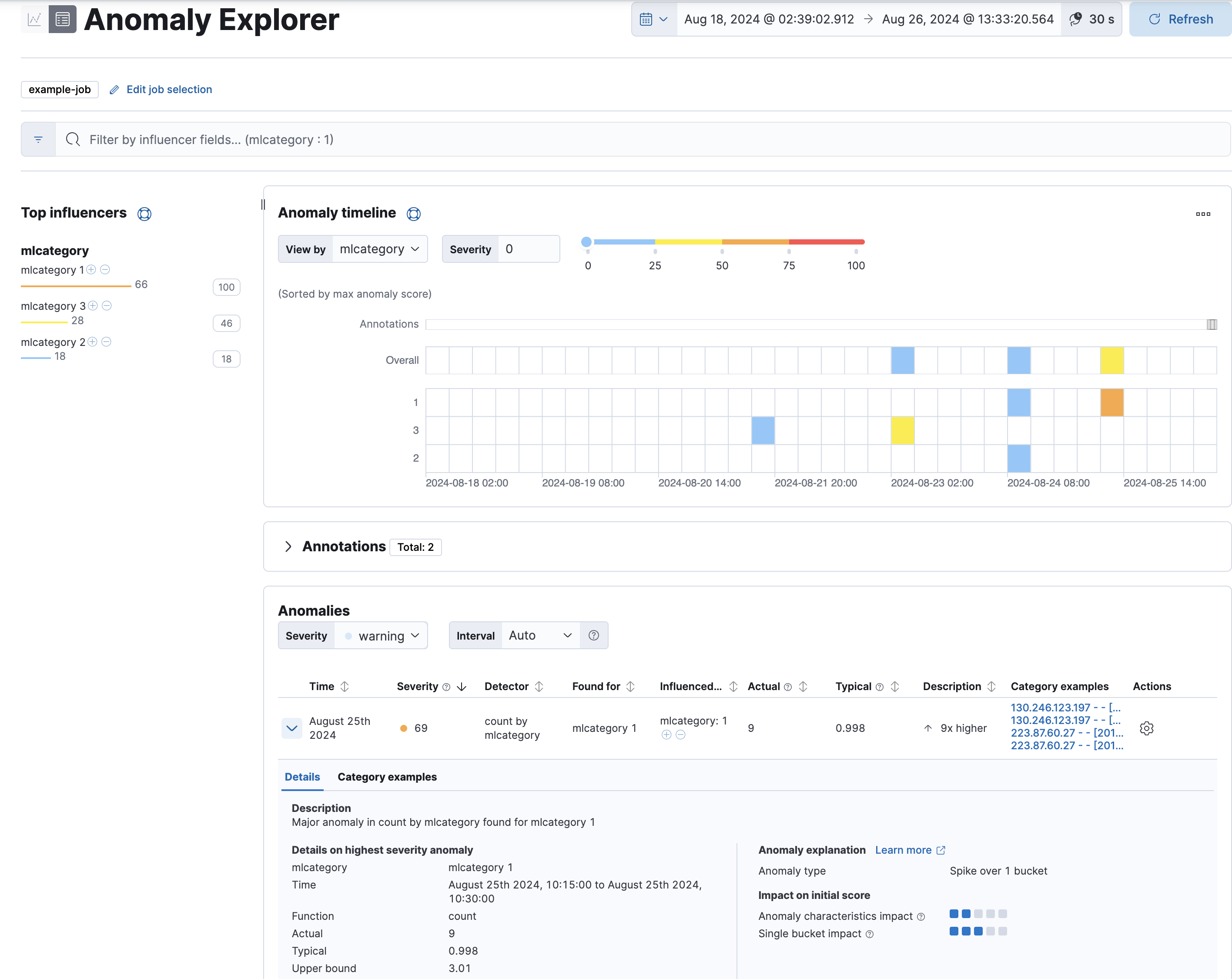Image resolution: width=1232 pixels, height=979 pixels.
Task: Open the Learn more link
Action: [904, 850]
